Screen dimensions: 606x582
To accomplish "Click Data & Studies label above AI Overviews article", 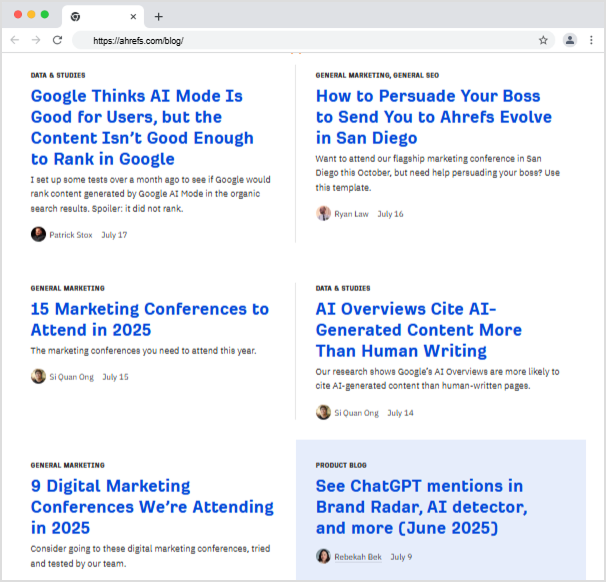I will click(x=343, y=288).
